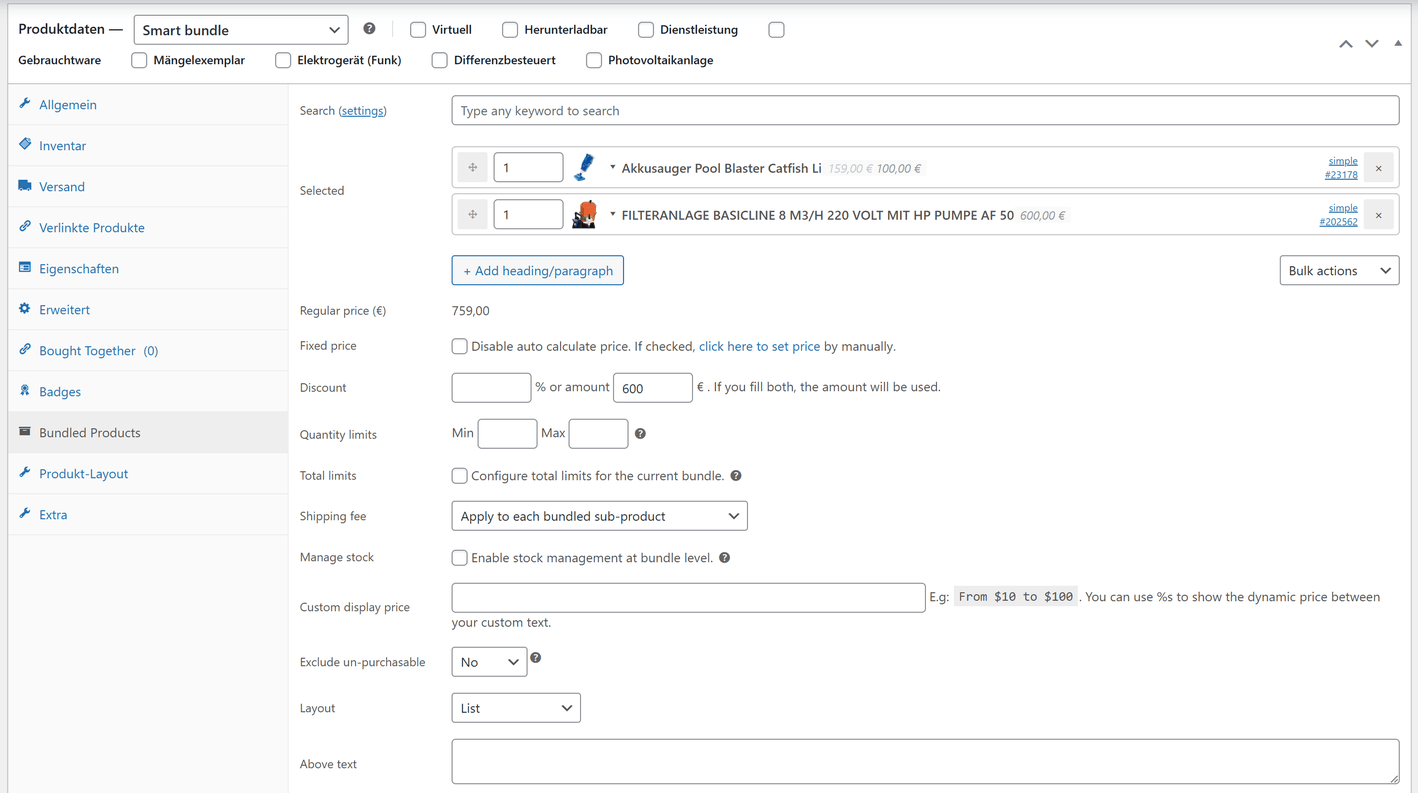Click help icon next to Quantity limits
This screenshot has height=793, width=1418.
coord(640,434)
